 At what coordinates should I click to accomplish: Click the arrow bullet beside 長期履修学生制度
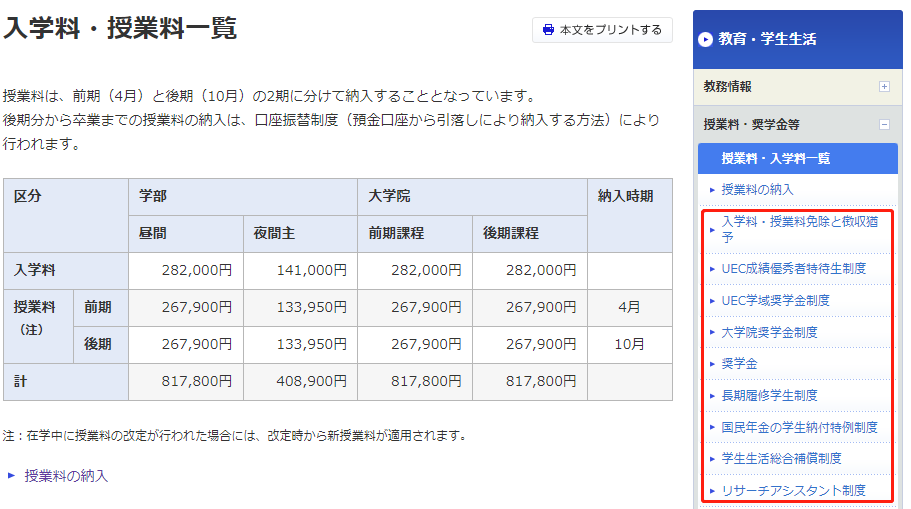712,396
